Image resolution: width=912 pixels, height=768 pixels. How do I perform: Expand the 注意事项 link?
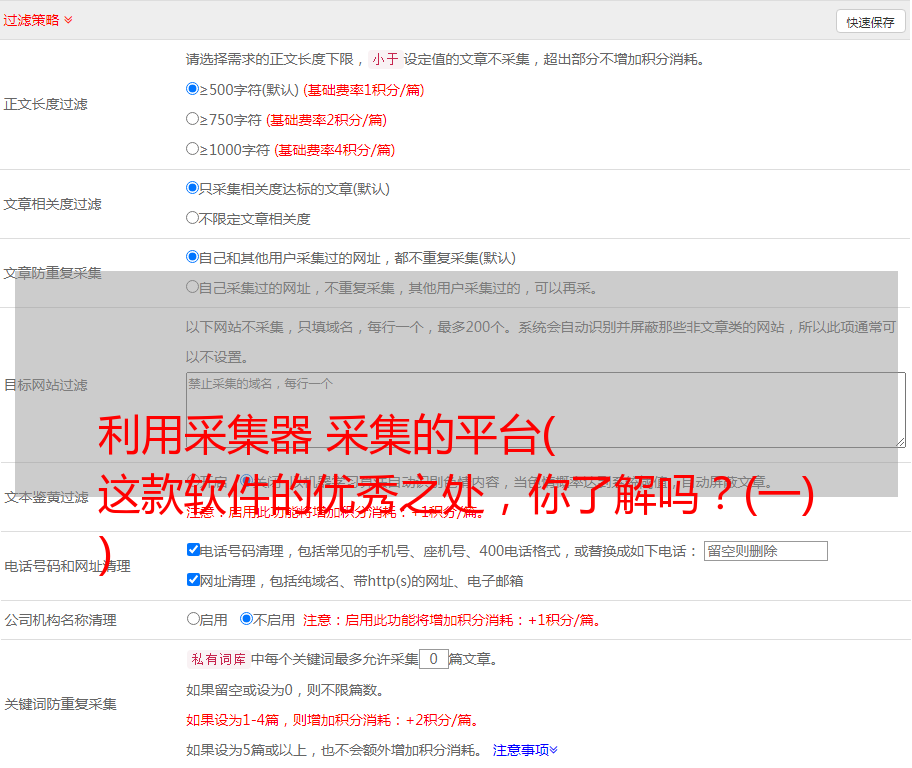click(525, 750)
